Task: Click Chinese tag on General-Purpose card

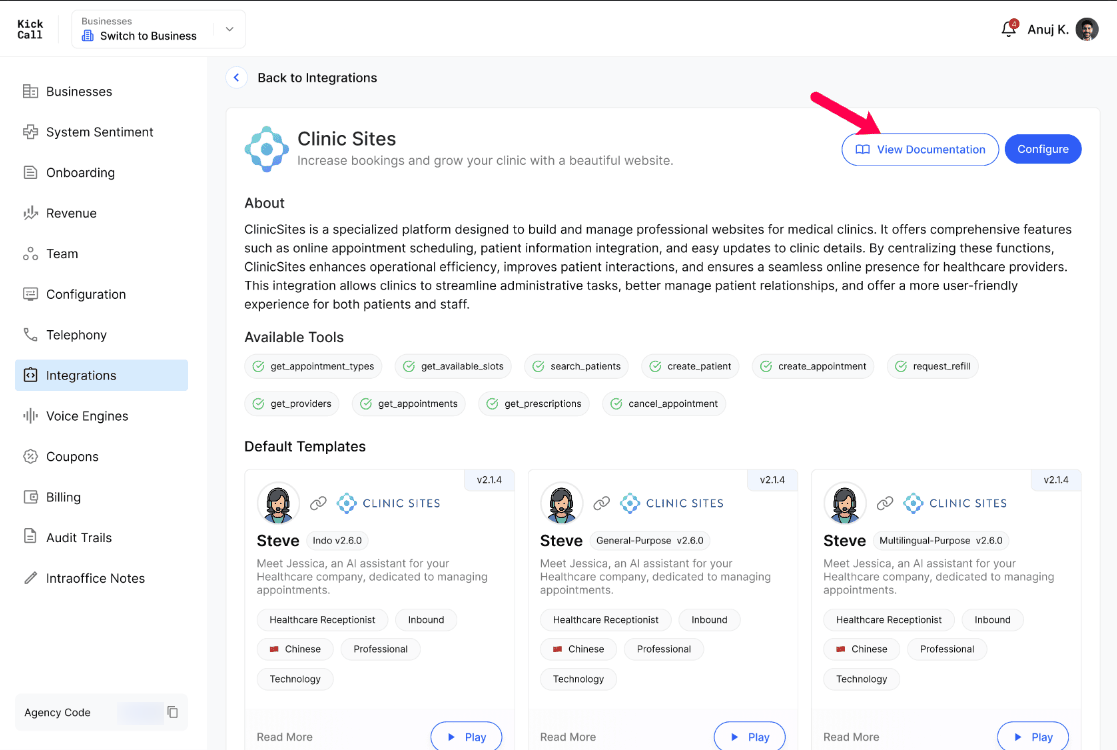Action: (x=578, y=649)
